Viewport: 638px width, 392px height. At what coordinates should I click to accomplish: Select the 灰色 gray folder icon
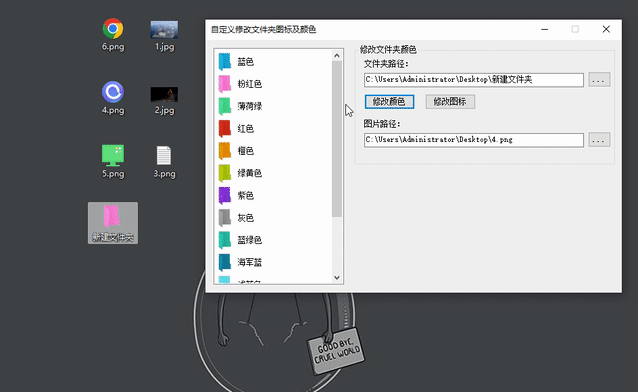coord(225,218)
